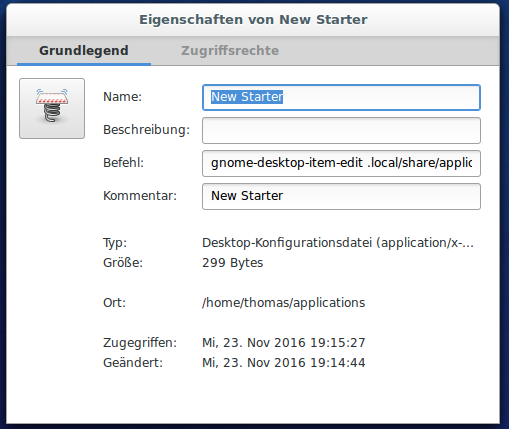Click the Befehl label

point(123,163)
